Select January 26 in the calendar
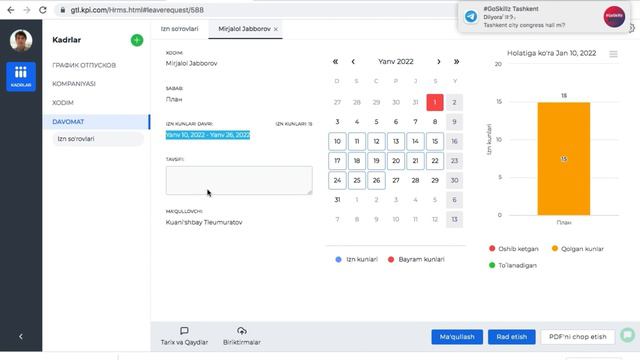This screenshot has height=360, width=640. click(x=376, y=180)
